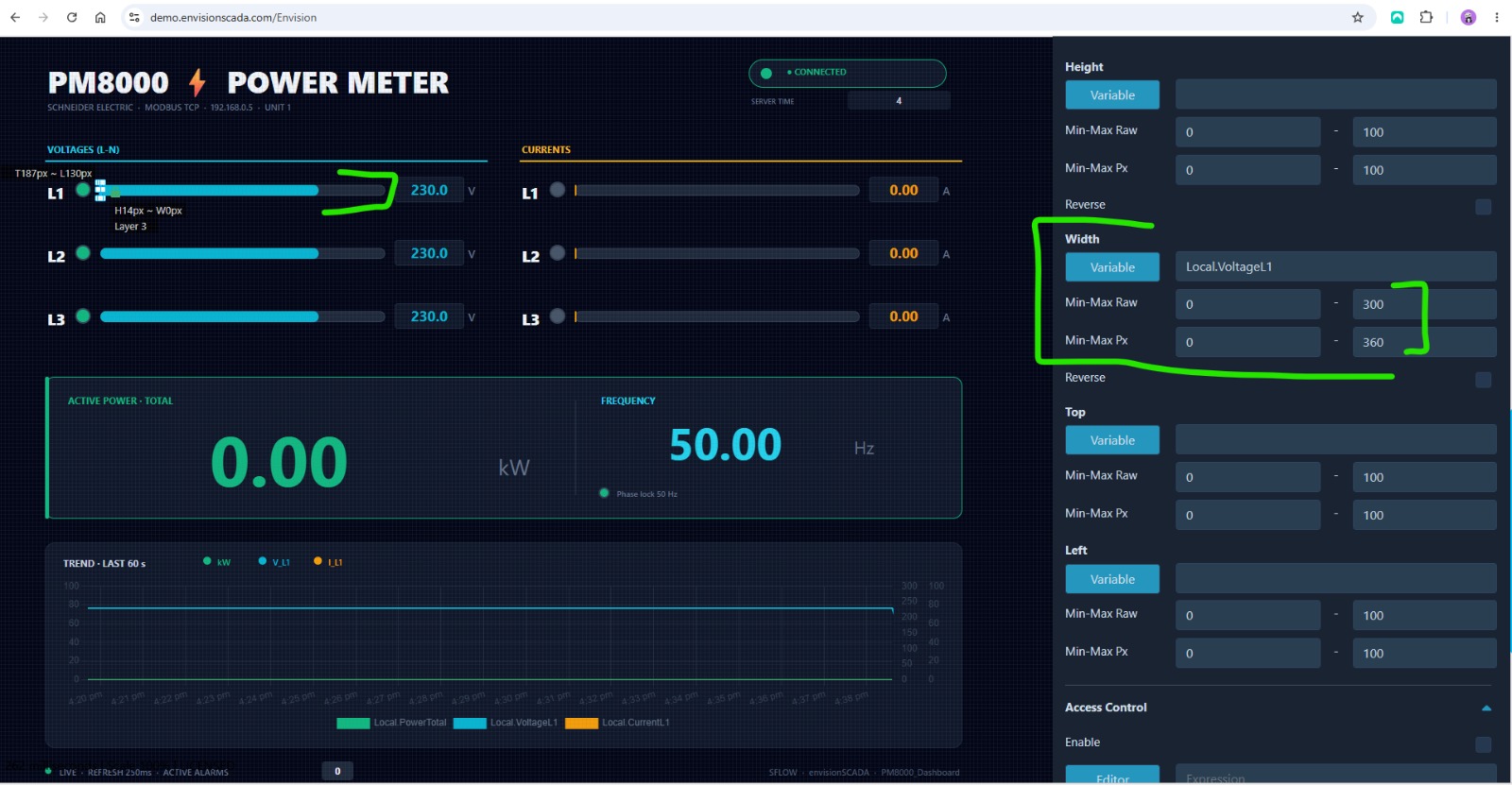Edit Left Min-Max Px maximum field
1512x785 pixels.
coord(1424,653)
